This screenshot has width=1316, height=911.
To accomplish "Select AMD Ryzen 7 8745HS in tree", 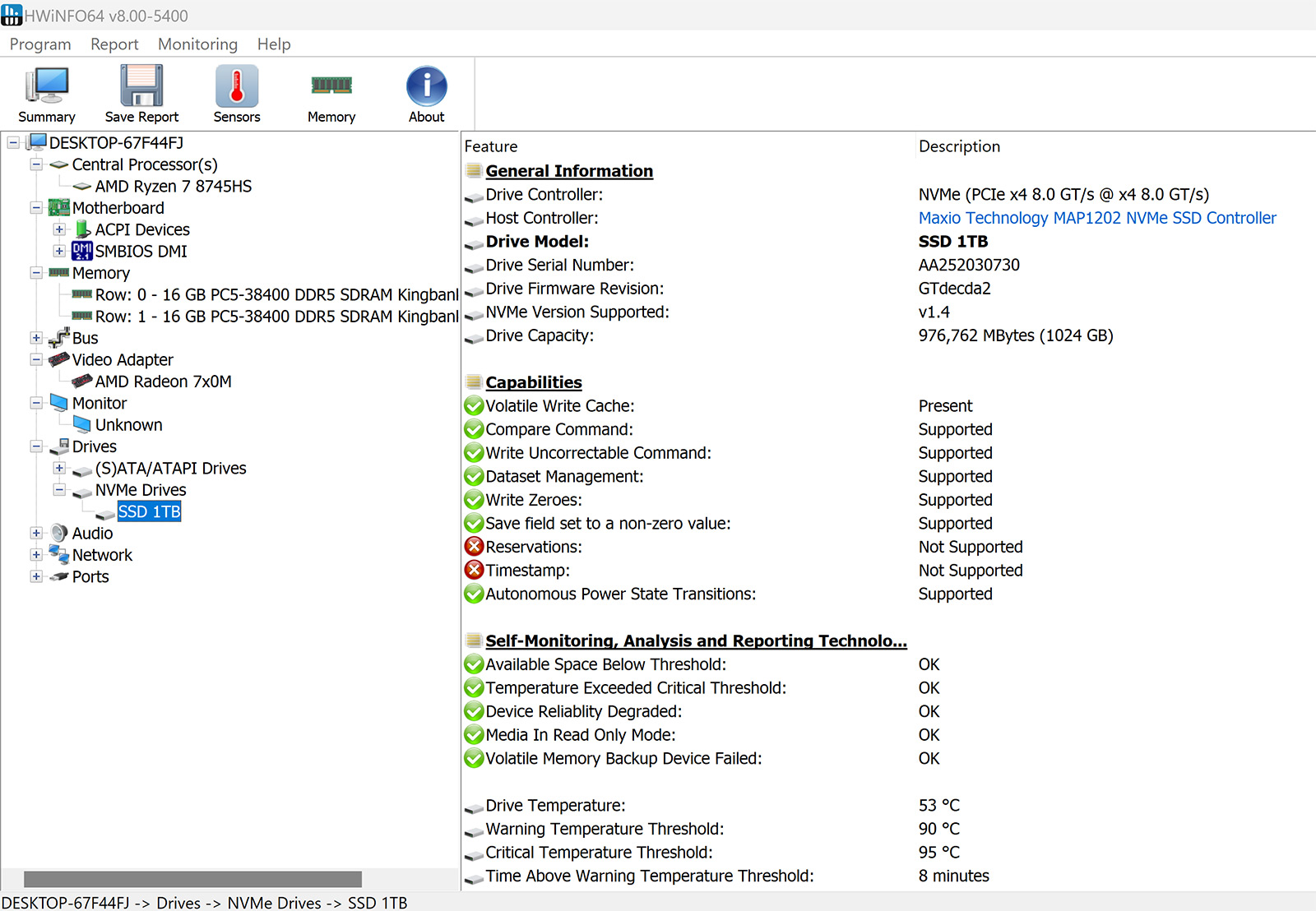I will click(174, 187).
